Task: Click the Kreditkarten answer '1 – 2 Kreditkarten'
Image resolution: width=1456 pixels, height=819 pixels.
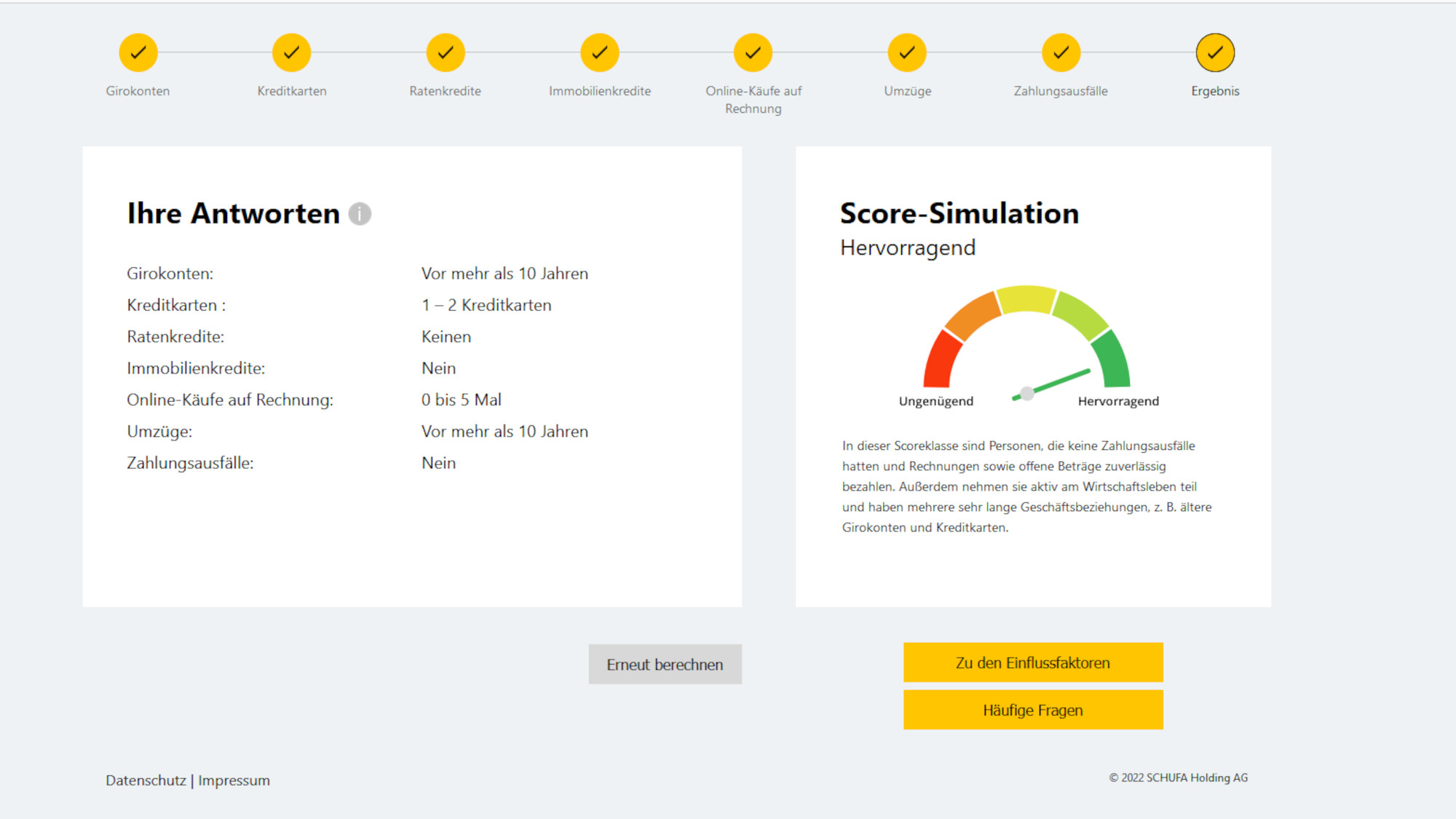Action: (x=486, y=305)
